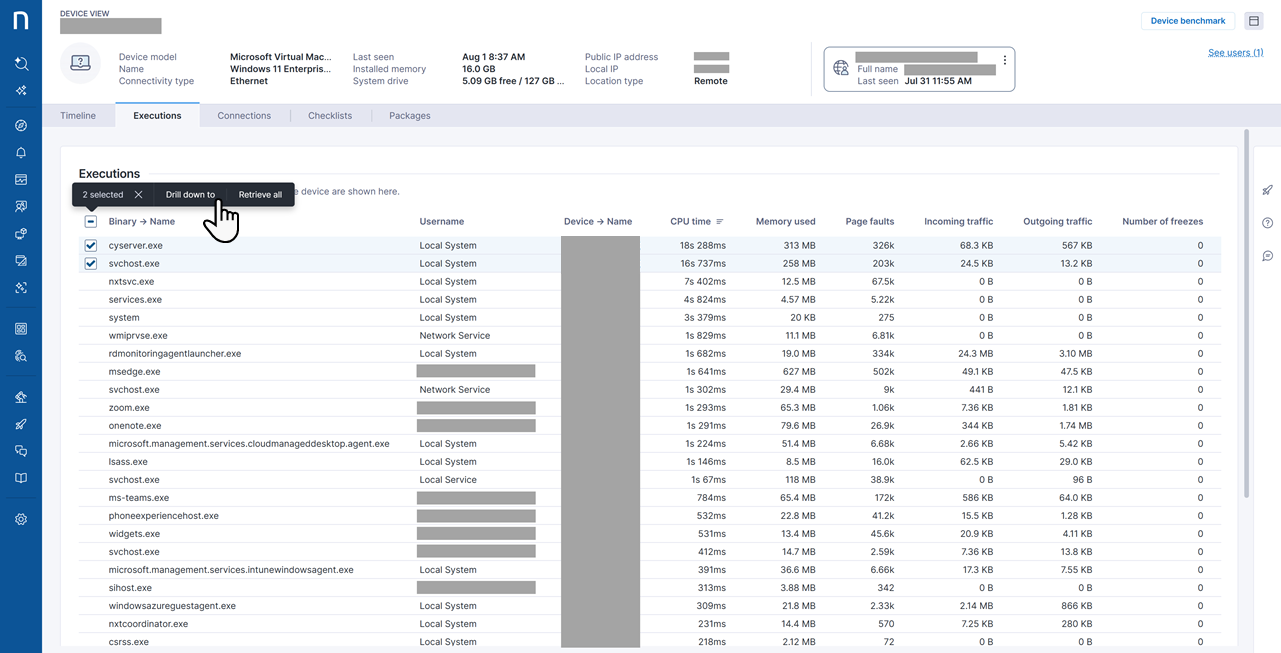Open the help question mark icon
1281x653 pixels.
click(1267, 223)
